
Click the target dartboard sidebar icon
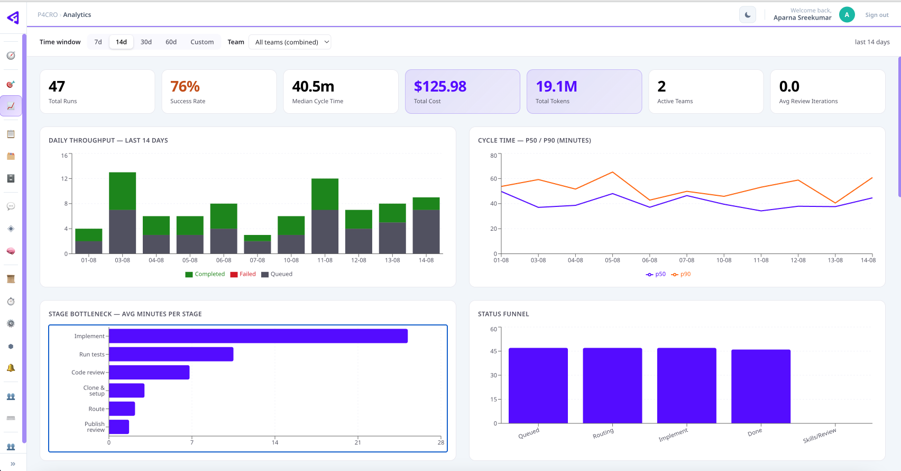(x=10, y=84)
